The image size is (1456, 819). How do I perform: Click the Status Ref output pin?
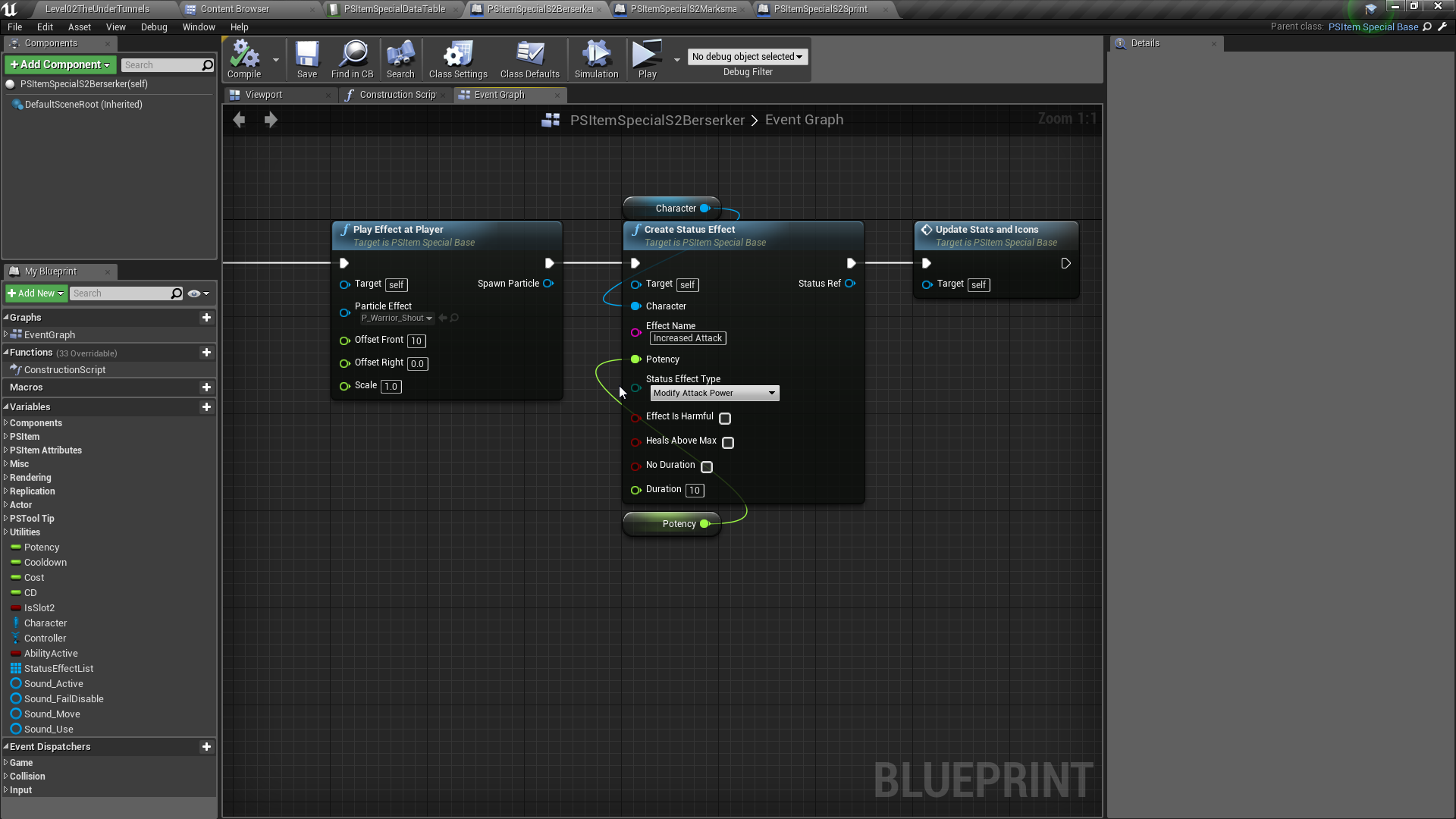850,284
